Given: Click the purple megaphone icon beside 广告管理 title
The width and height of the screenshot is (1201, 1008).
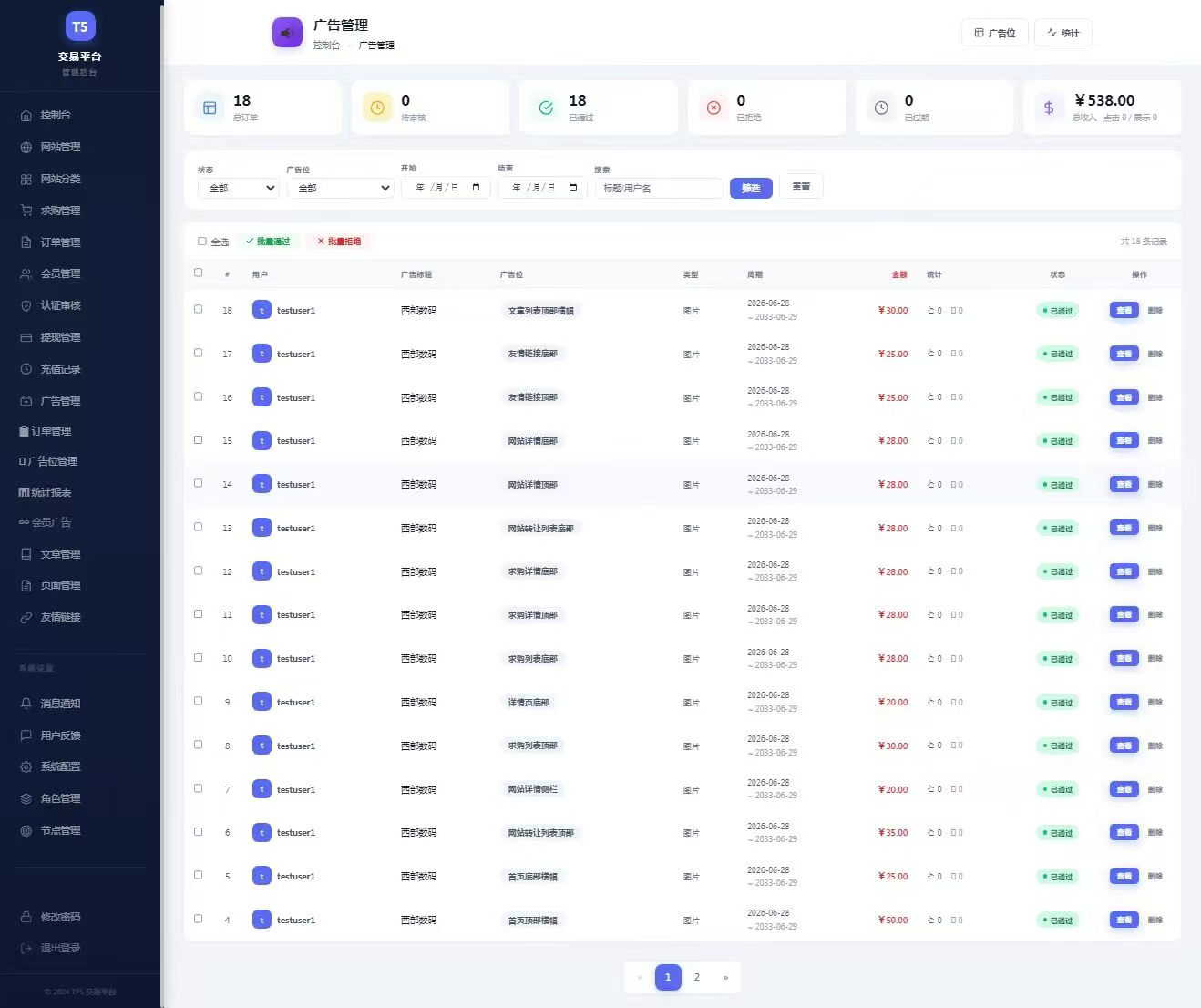Looking at the screenshot, I should [287, 34].
